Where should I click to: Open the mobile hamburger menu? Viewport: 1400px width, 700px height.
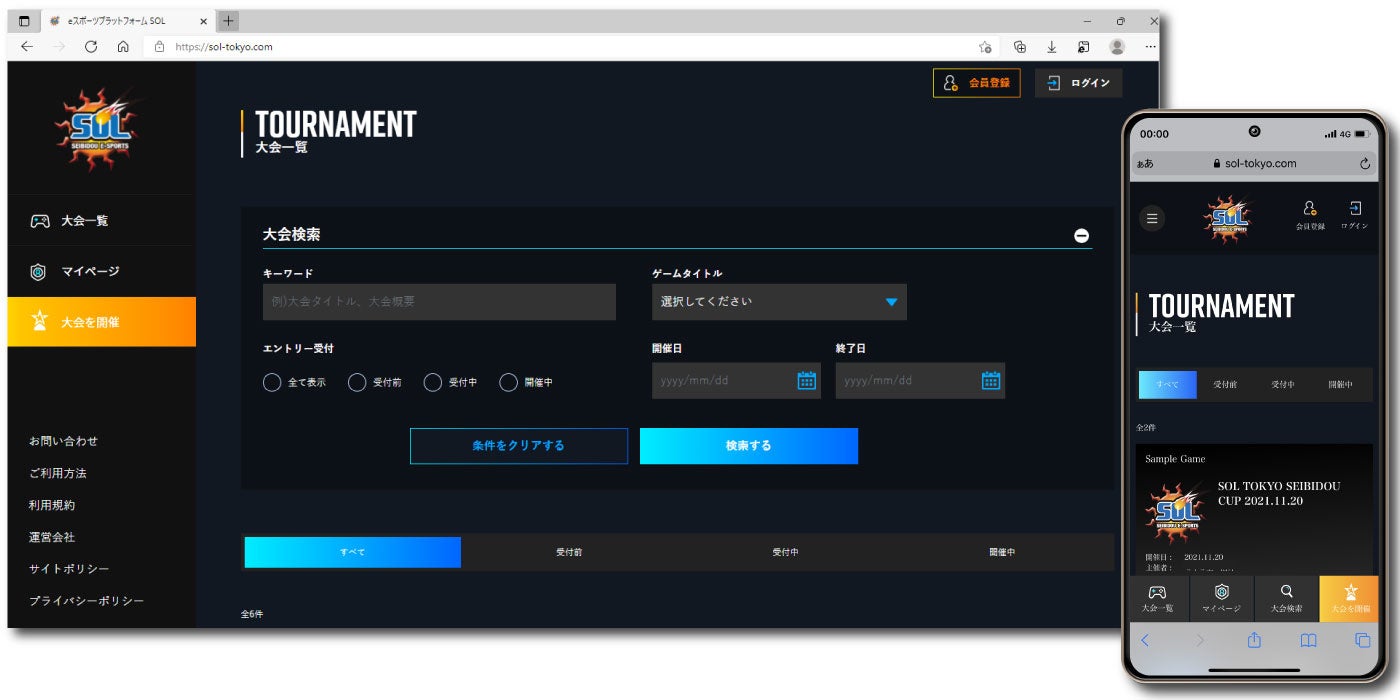[1152, 217]
